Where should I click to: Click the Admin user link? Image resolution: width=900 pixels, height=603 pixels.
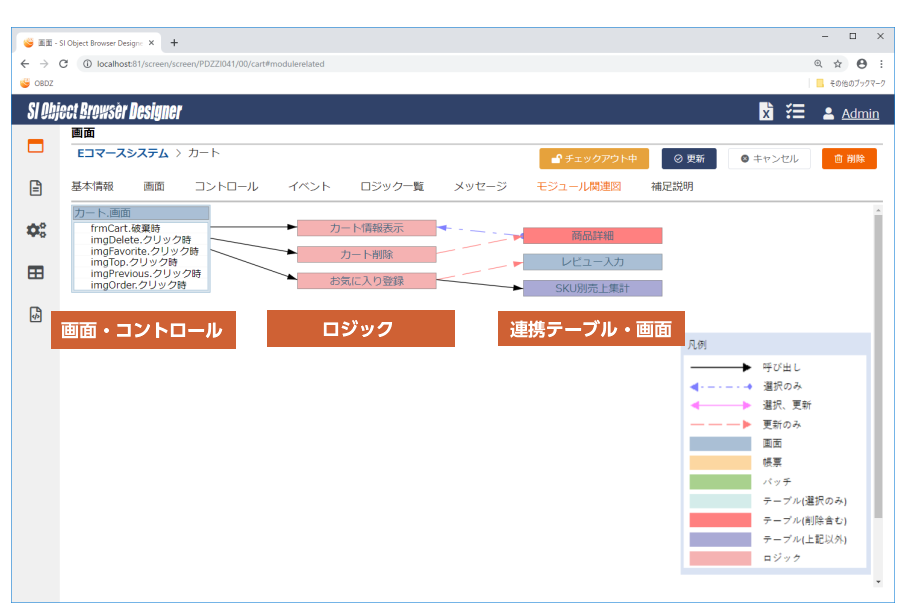tap(859, 113)
